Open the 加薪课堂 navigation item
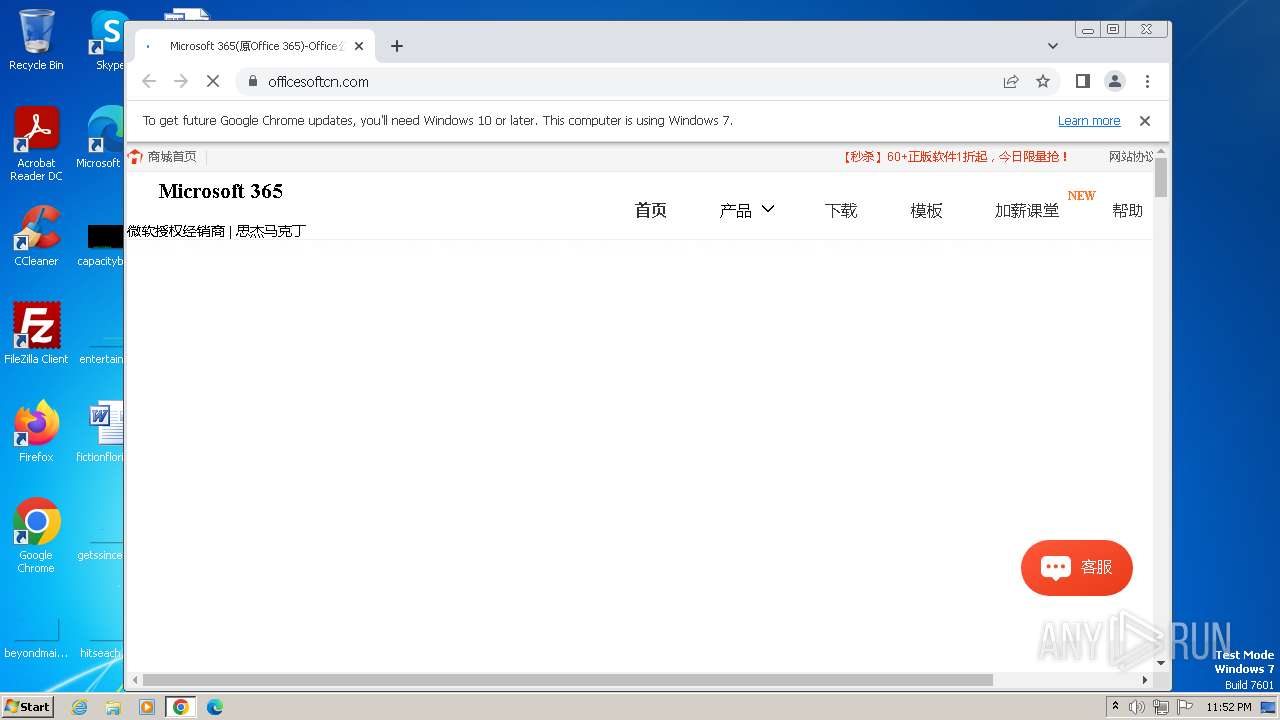Viewport: 1280px width, 720px height. pyautogui.click(x=1027, y=210)
